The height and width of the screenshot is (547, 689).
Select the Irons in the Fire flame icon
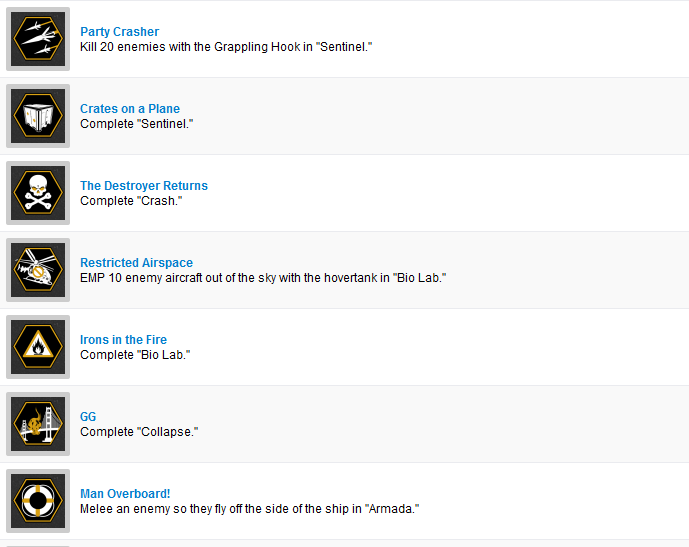(38, 347)
